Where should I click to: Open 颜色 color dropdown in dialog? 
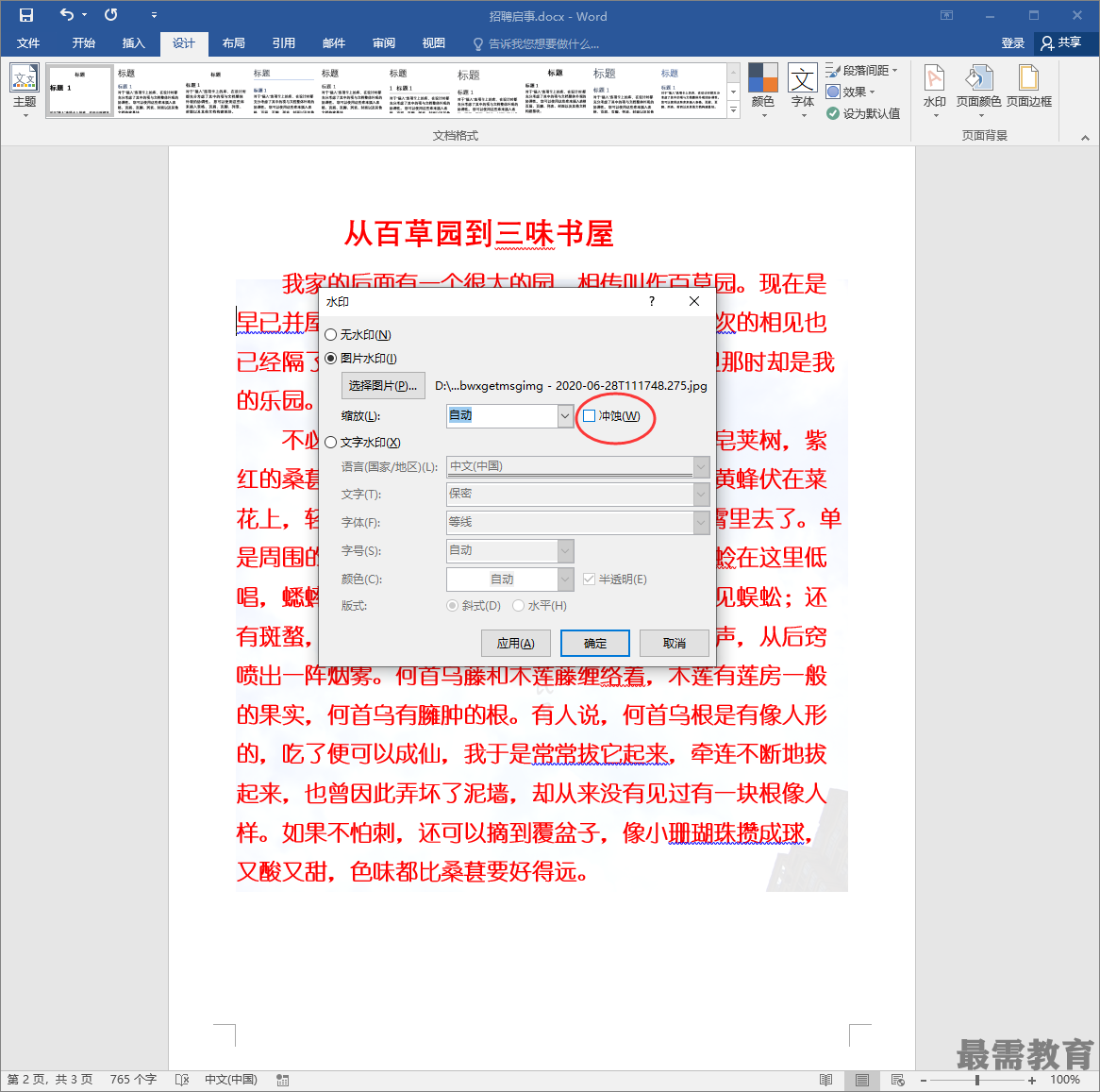click(565, 579)
